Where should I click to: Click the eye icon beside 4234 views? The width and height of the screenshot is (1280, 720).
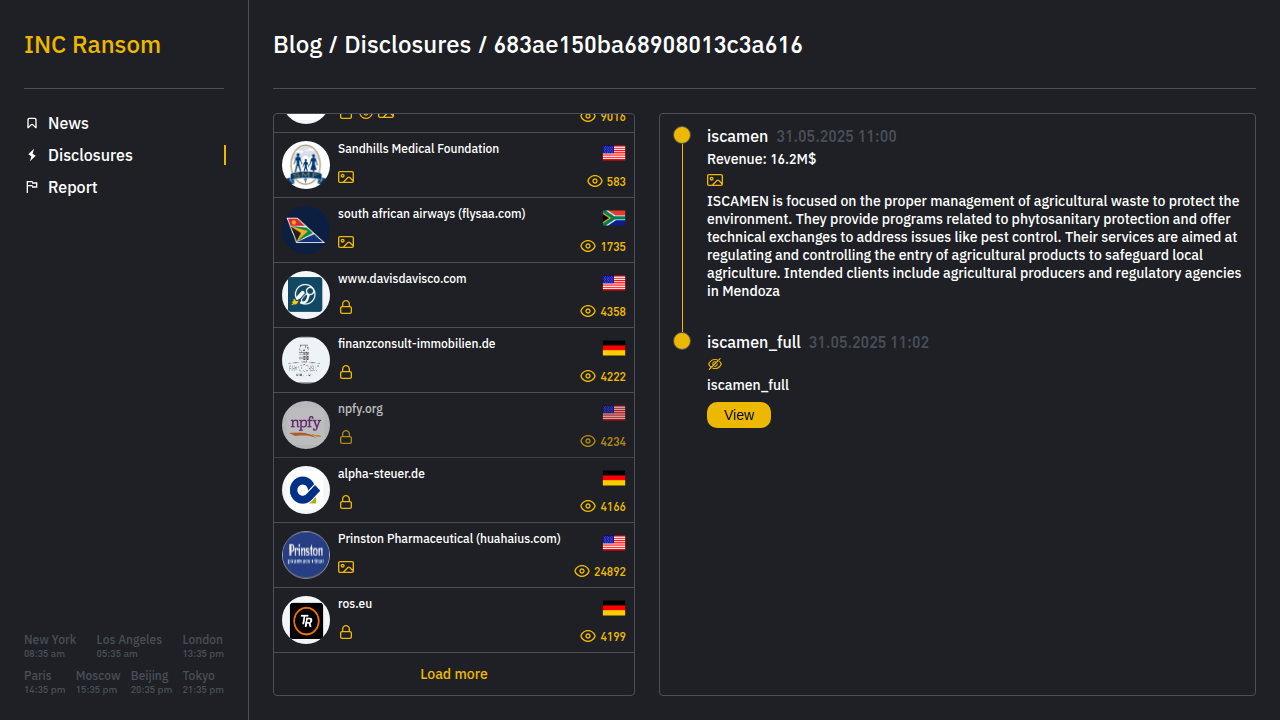588,441
